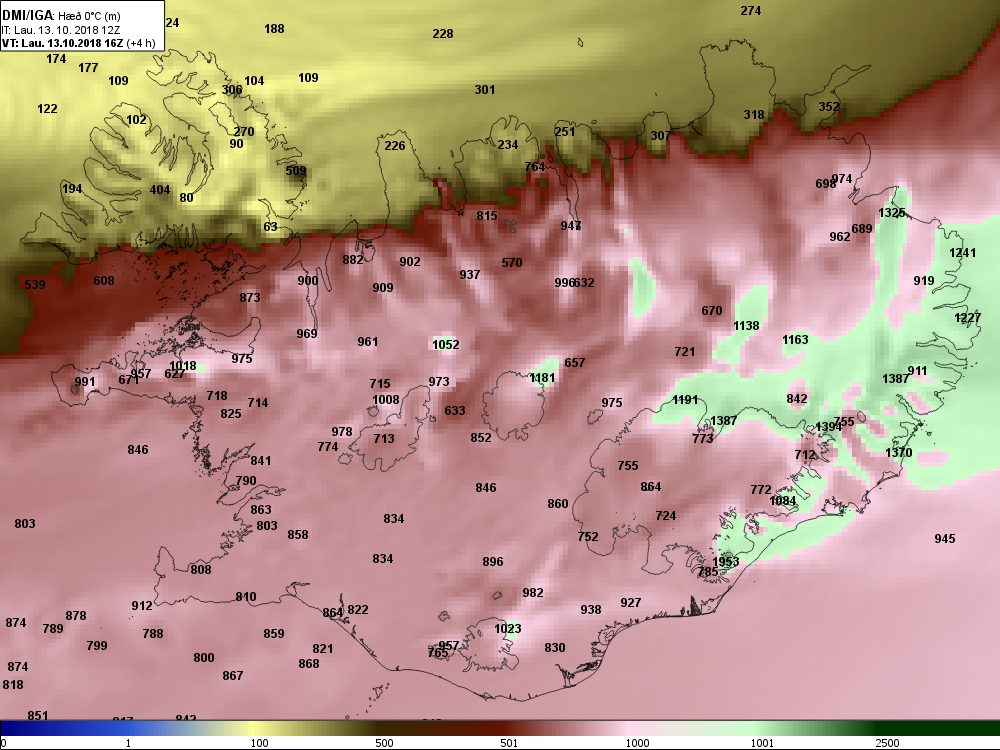Pick the map value 873

pyautogui.click(x=250, y=298)
